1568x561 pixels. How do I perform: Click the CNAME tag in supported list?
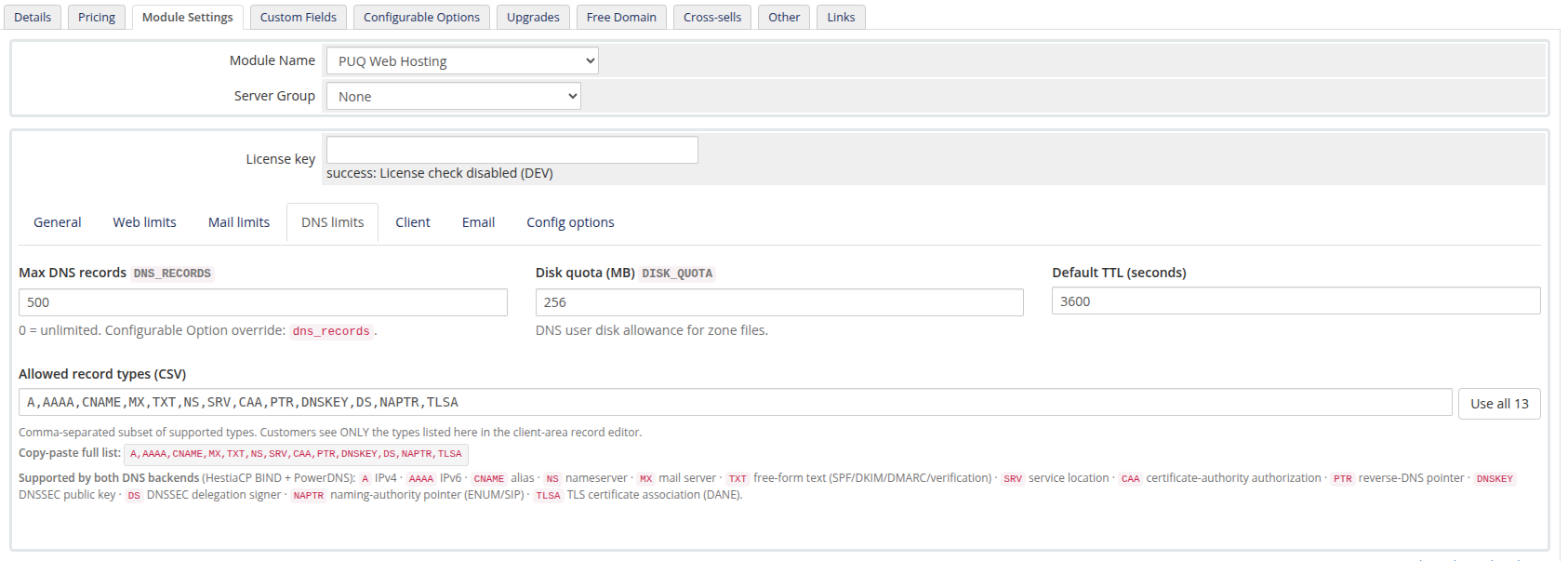489,479
